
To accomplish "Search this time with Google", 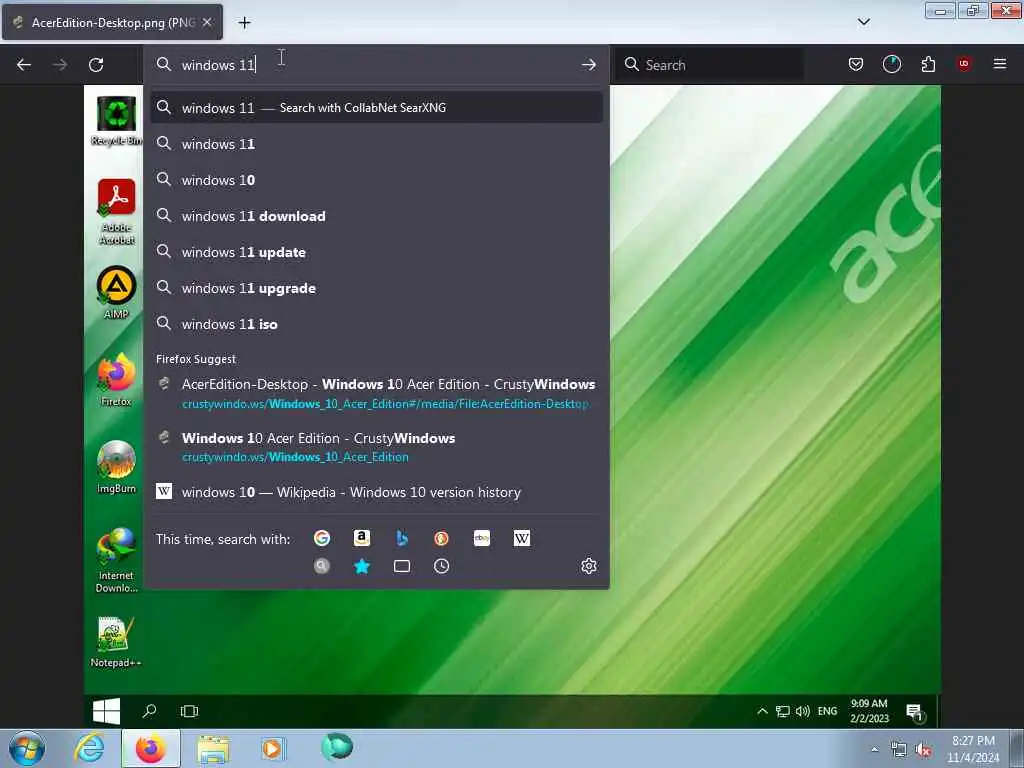I will pos(322,538).
